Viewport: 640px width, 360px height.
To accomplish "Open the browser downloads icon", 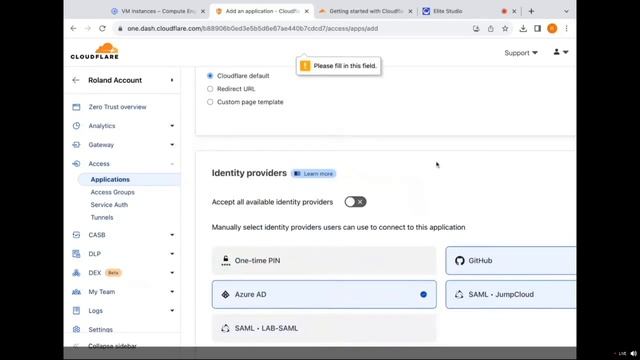I will pos(523,29).
